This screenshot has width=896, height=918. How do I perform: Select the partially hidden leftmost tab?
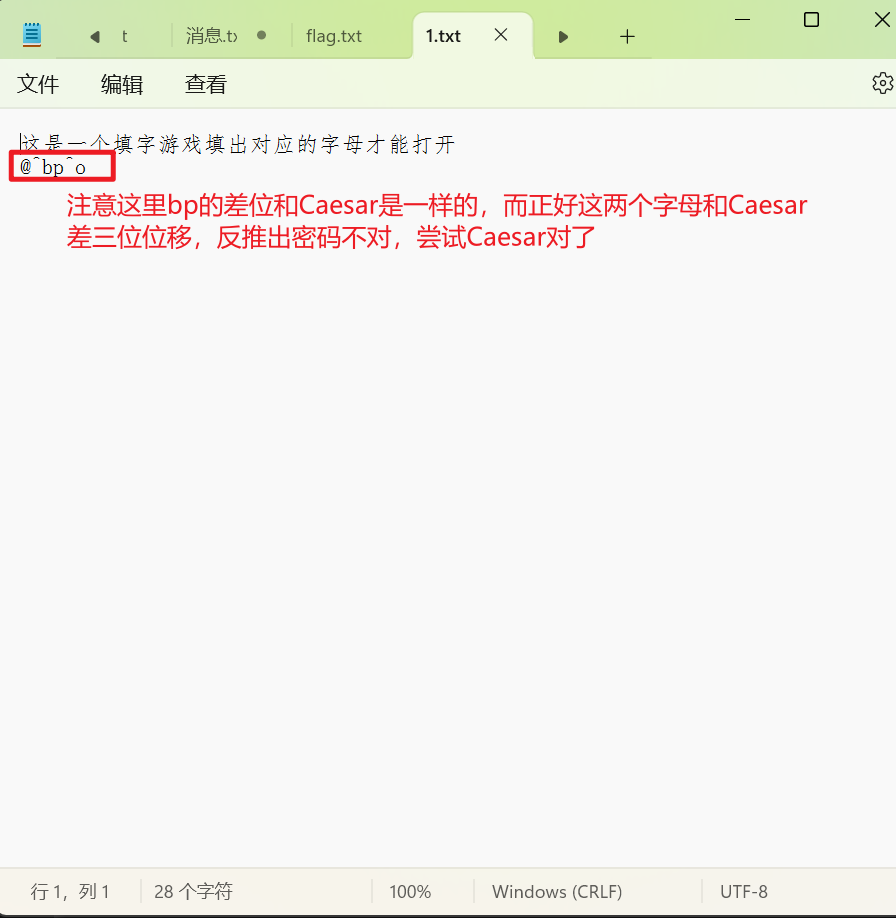click(x=124, y=36)
